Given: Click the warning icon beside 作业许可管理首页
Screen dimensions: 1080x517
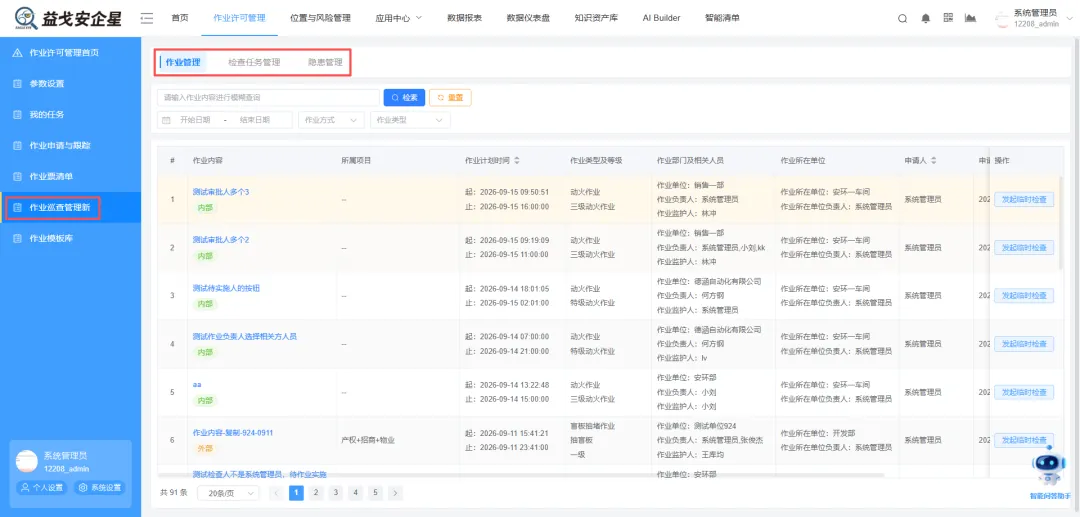Looking at the screenshot, I should 18,53.
